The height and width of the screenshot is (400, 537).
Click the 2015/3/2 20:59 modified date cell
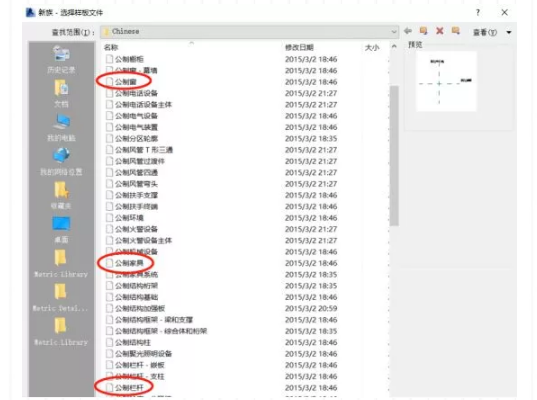[x=311, y=308]
